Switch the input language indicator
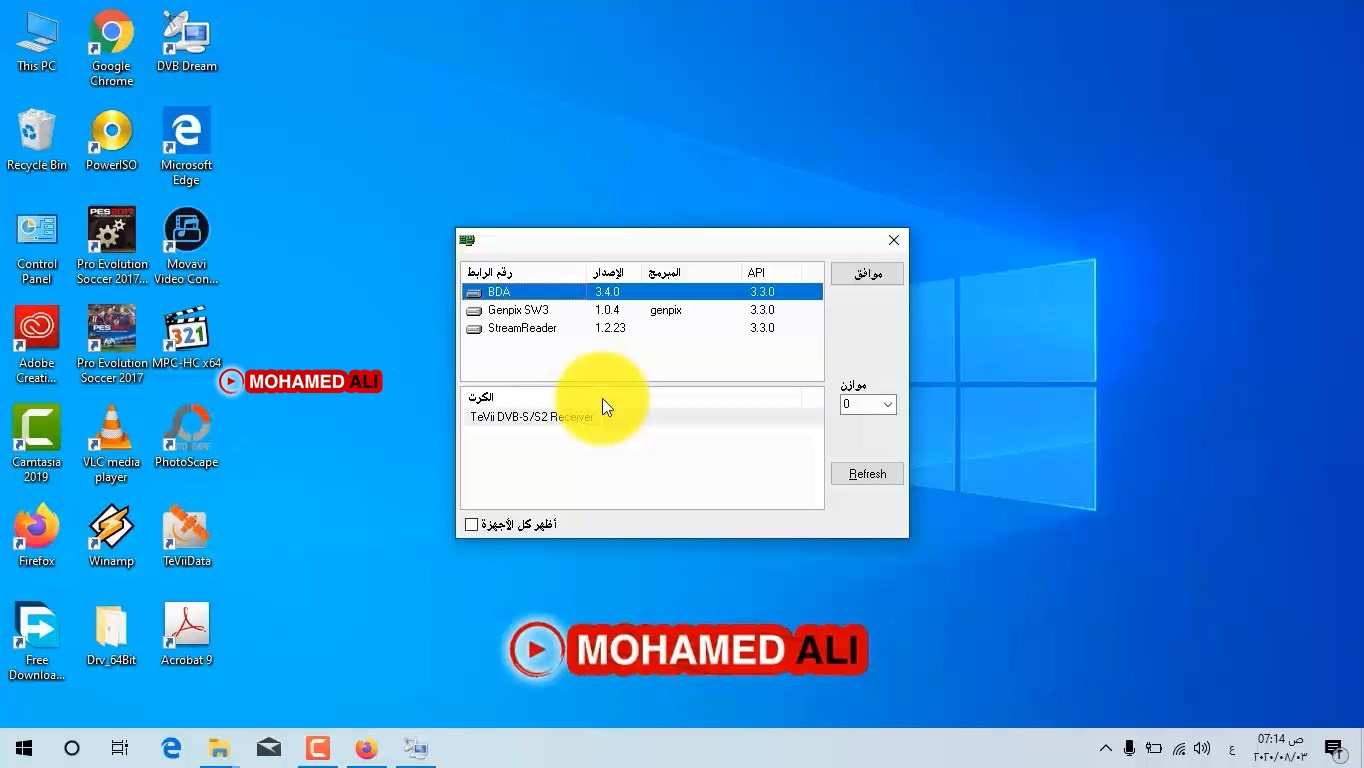This screenshot has width=1364, height=768. click(1232, 749)
